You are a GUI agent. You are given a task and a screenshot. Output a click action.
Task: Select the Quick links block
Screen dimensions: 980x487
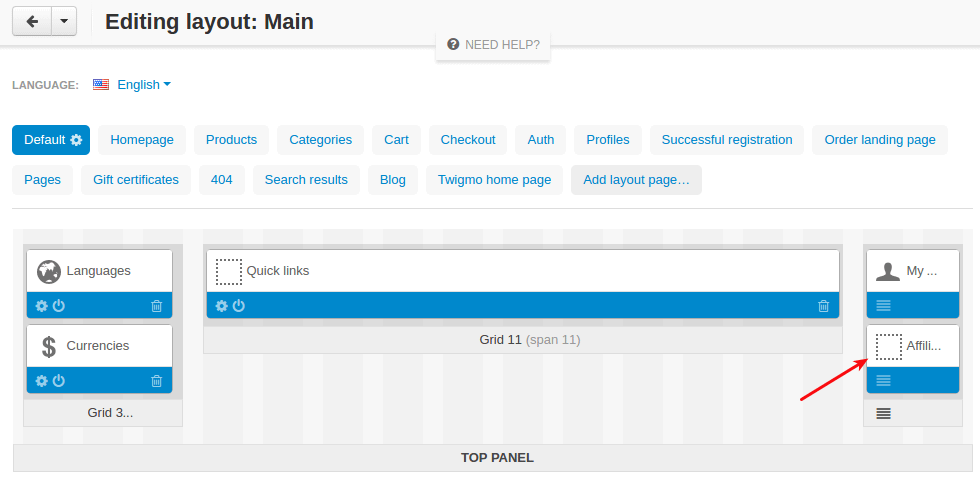tap(522, 271)
